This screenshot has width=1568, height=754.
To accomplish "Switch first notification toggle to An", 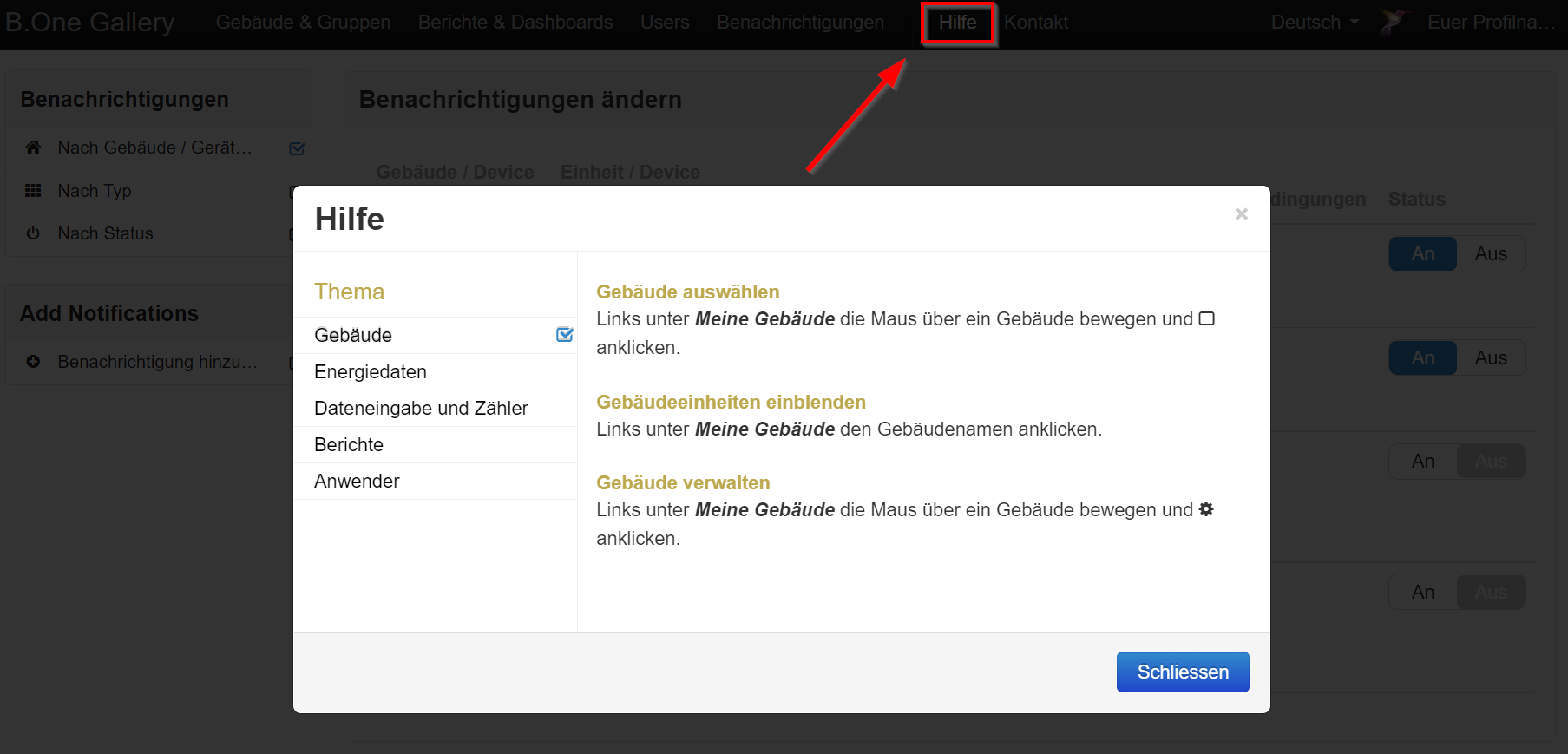I will 1423,254.
